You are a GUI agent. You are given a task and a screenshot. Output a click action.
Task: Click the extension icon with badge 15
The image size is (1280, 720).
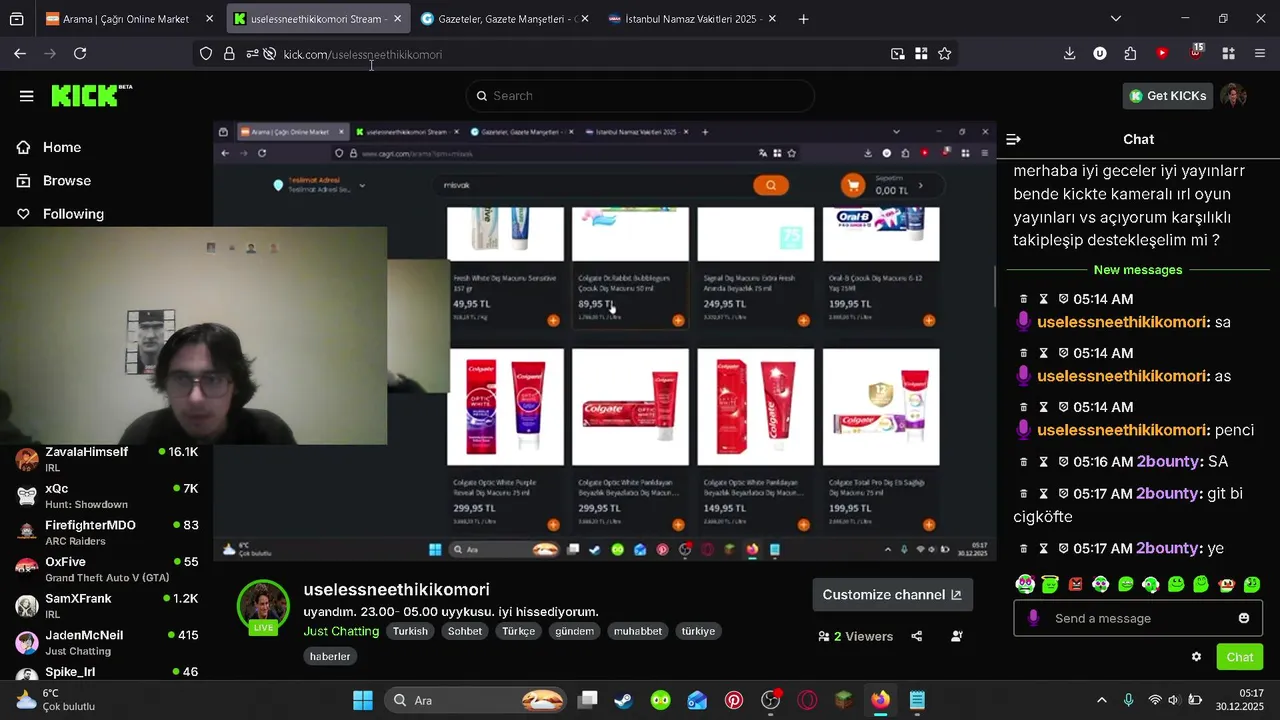point(1196,52)
